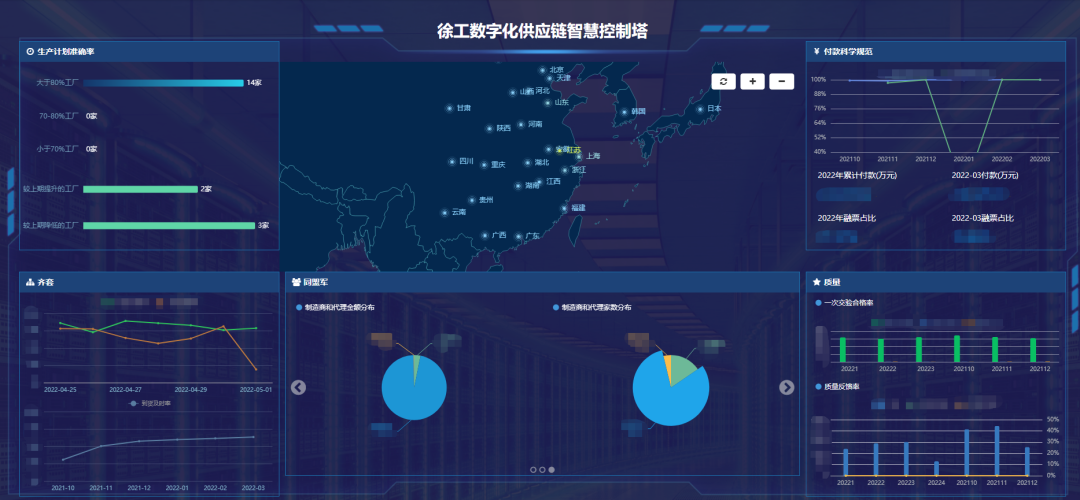The width and height of the screenshot is (1080, 500).
Task: Click the 小于70%工厂 row label
Action: coord(58,149)
